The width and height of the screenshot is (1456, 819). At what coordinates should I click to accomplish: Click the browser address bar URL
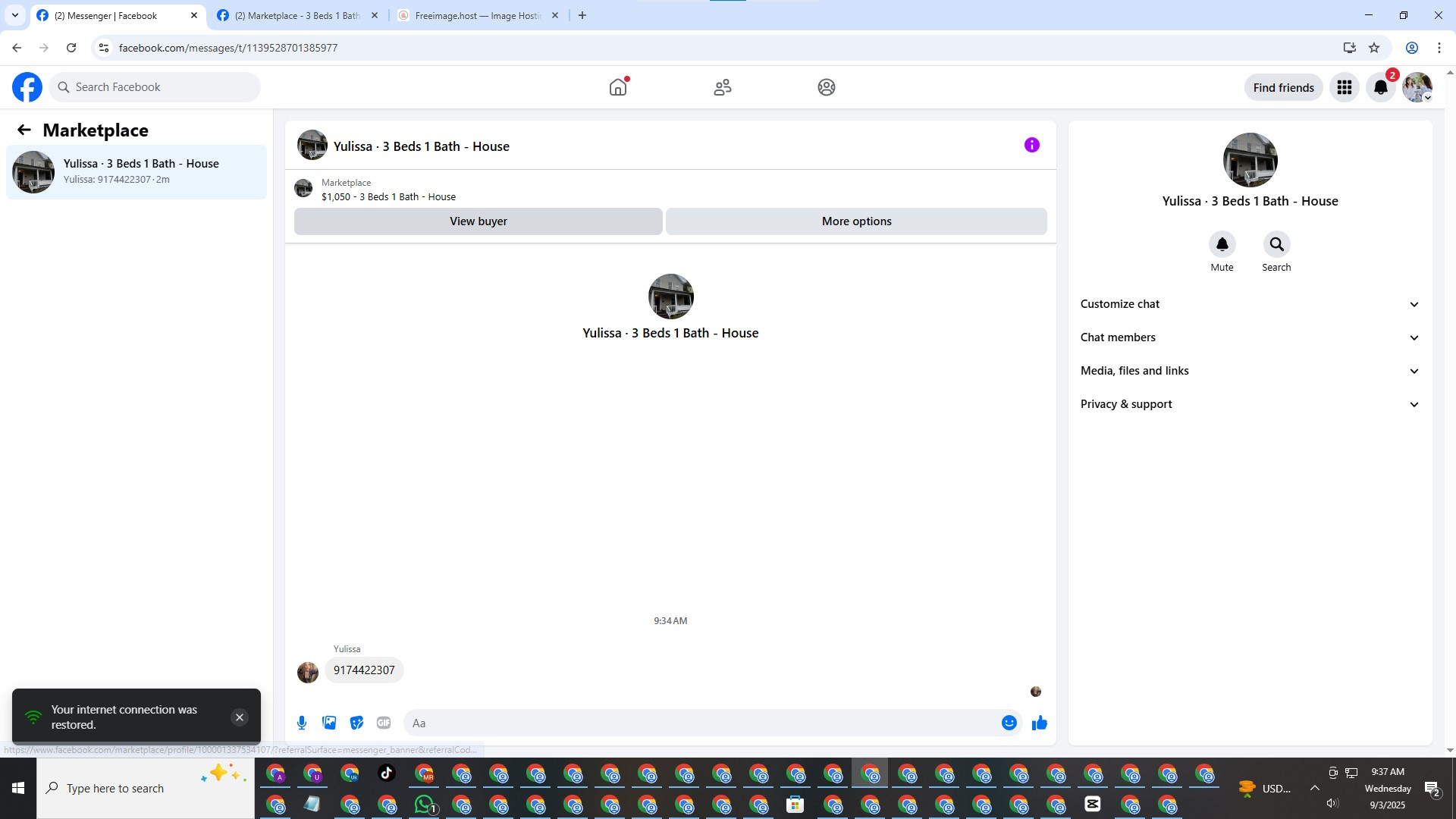(x=228, y=48)
